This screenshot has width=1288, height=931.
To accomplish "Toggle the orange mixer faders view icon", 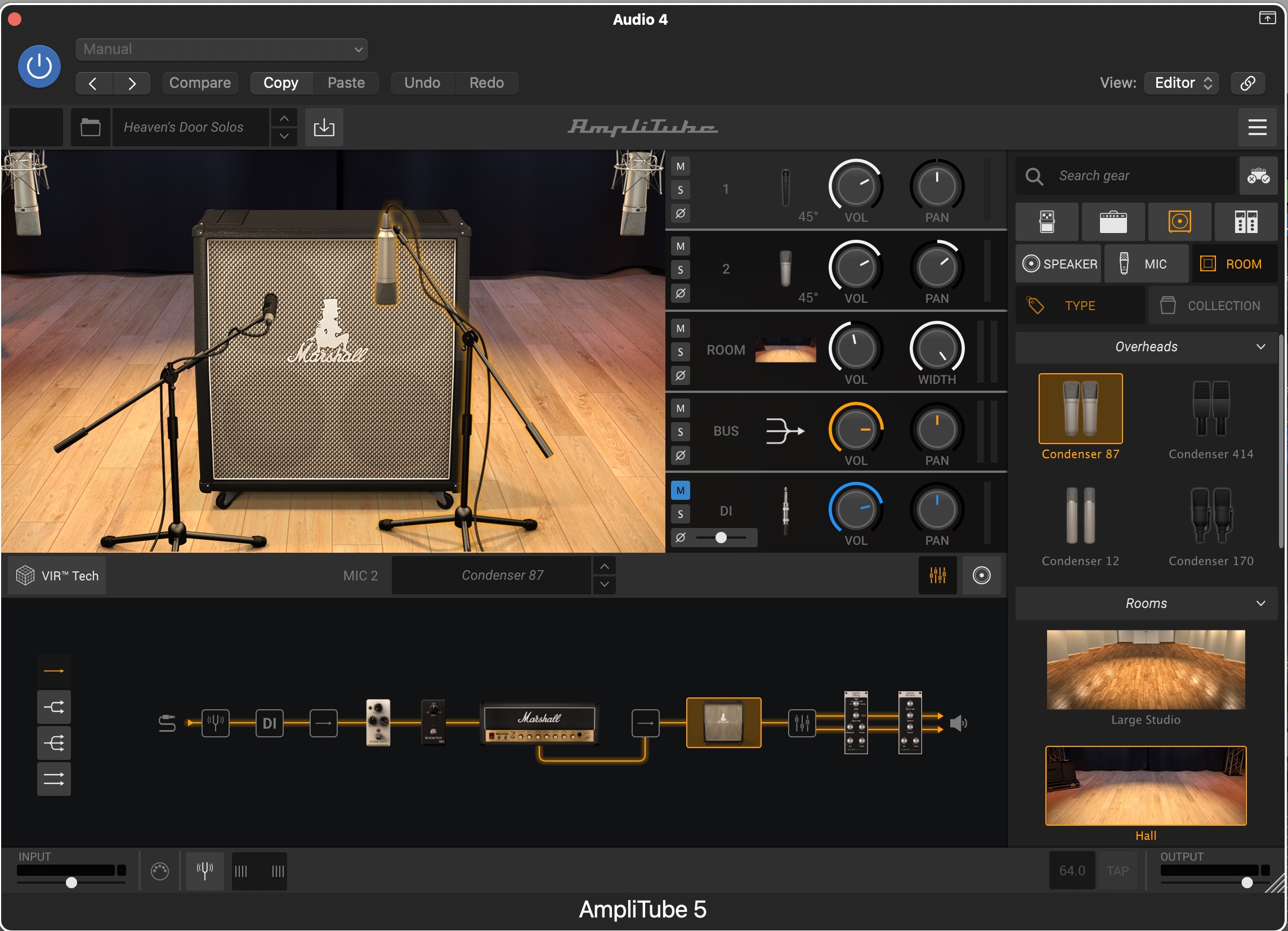I will [x=938, y=576].
